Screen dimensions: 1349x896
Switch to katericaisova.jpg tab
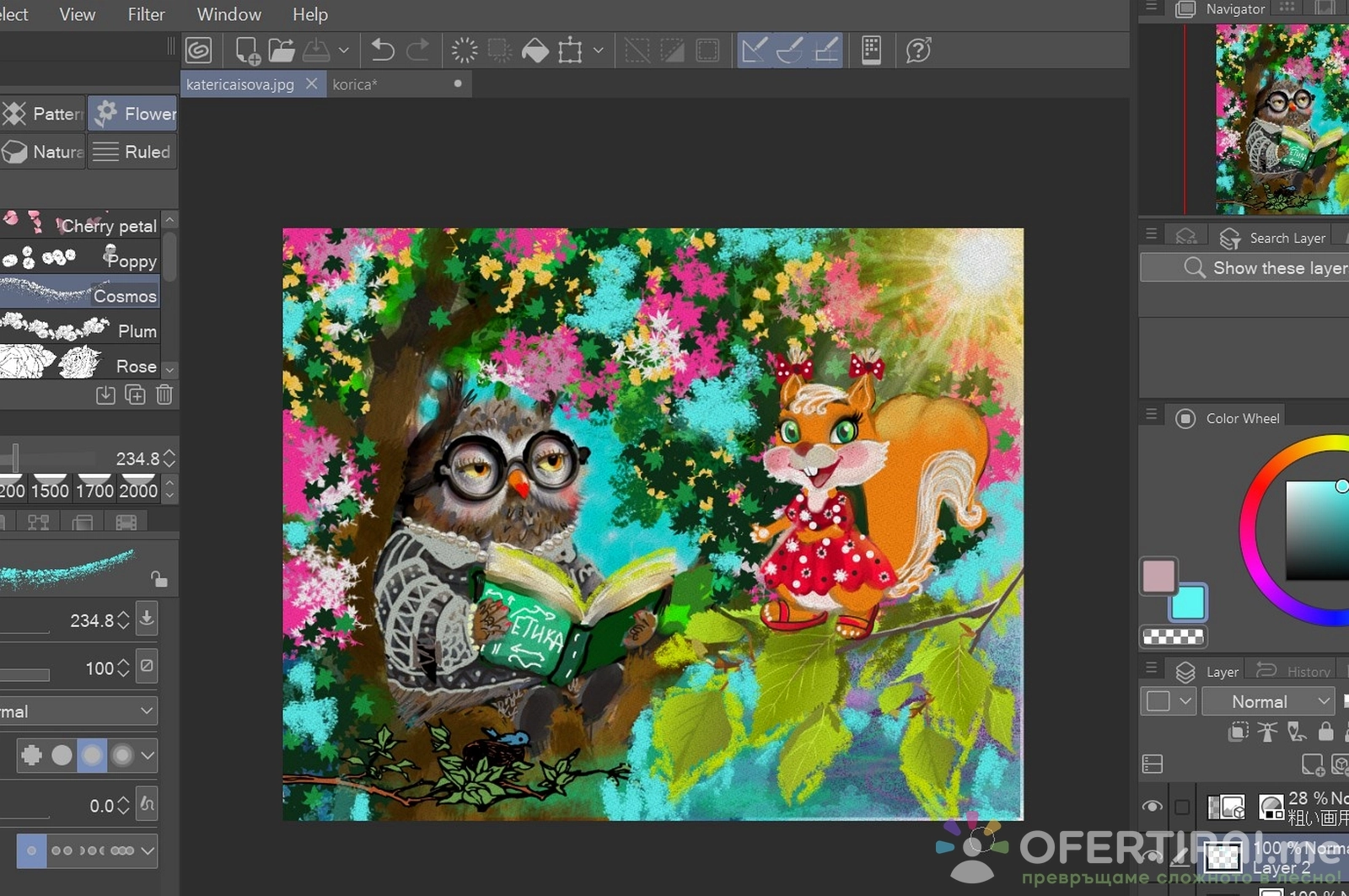point(239,84)
